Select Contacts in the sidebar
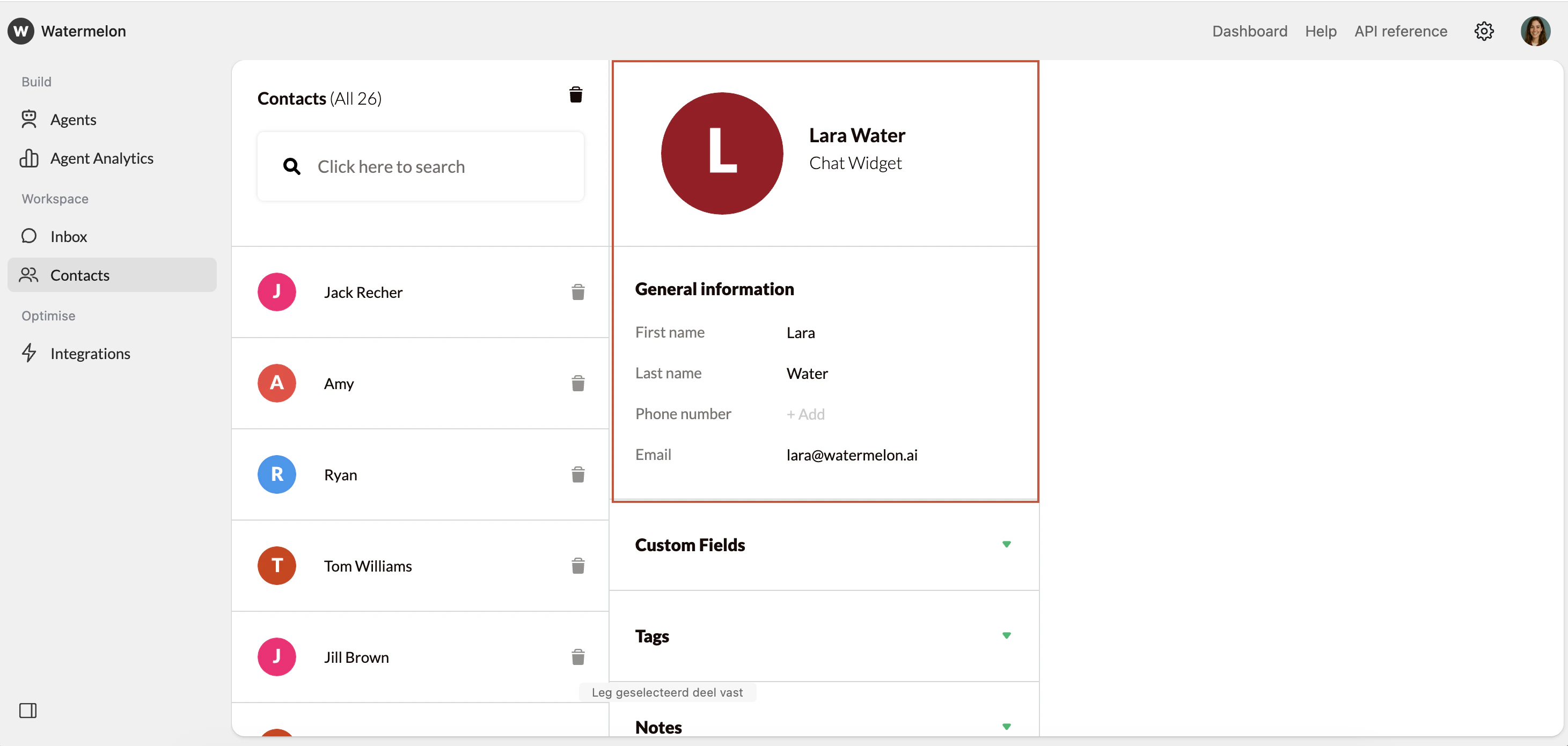 (112, 275)
